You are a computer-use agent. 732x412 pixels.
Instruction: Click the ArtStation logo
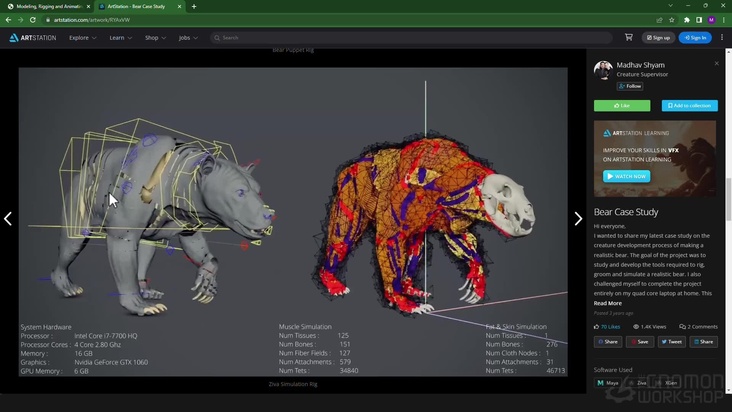(33, 38)
